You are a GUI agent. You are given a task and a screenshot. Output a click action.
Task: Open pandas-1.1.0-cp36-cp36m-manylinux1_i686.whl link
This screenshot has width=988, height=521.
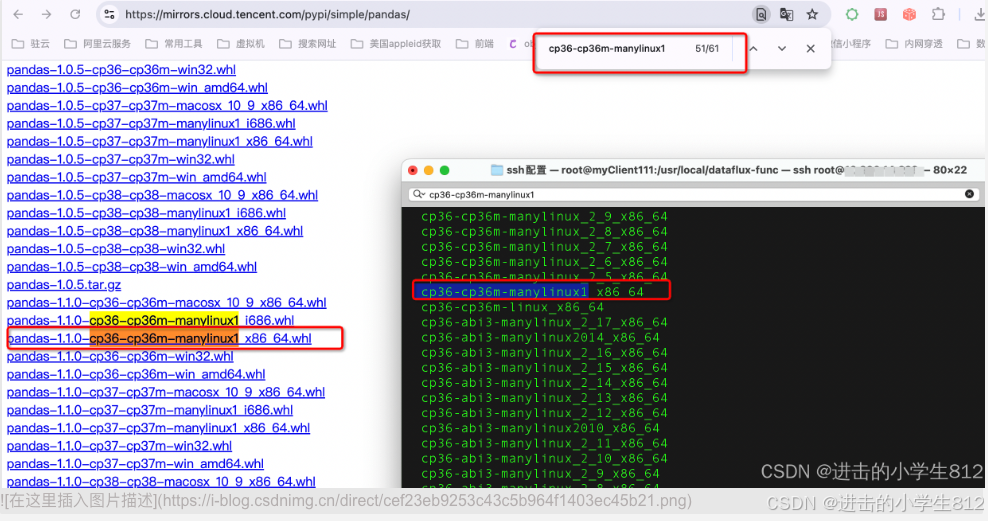[x=150, y=321]
